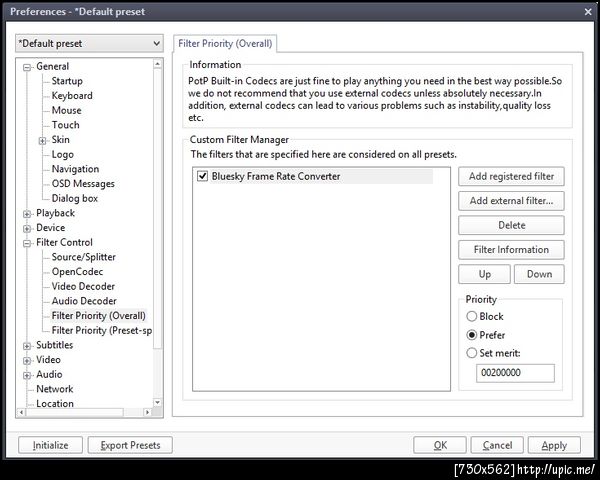Click the tree scrollbar up arrow
This screenshot has height=480, width=600.
pyautogui.click(x=157, y=64)
